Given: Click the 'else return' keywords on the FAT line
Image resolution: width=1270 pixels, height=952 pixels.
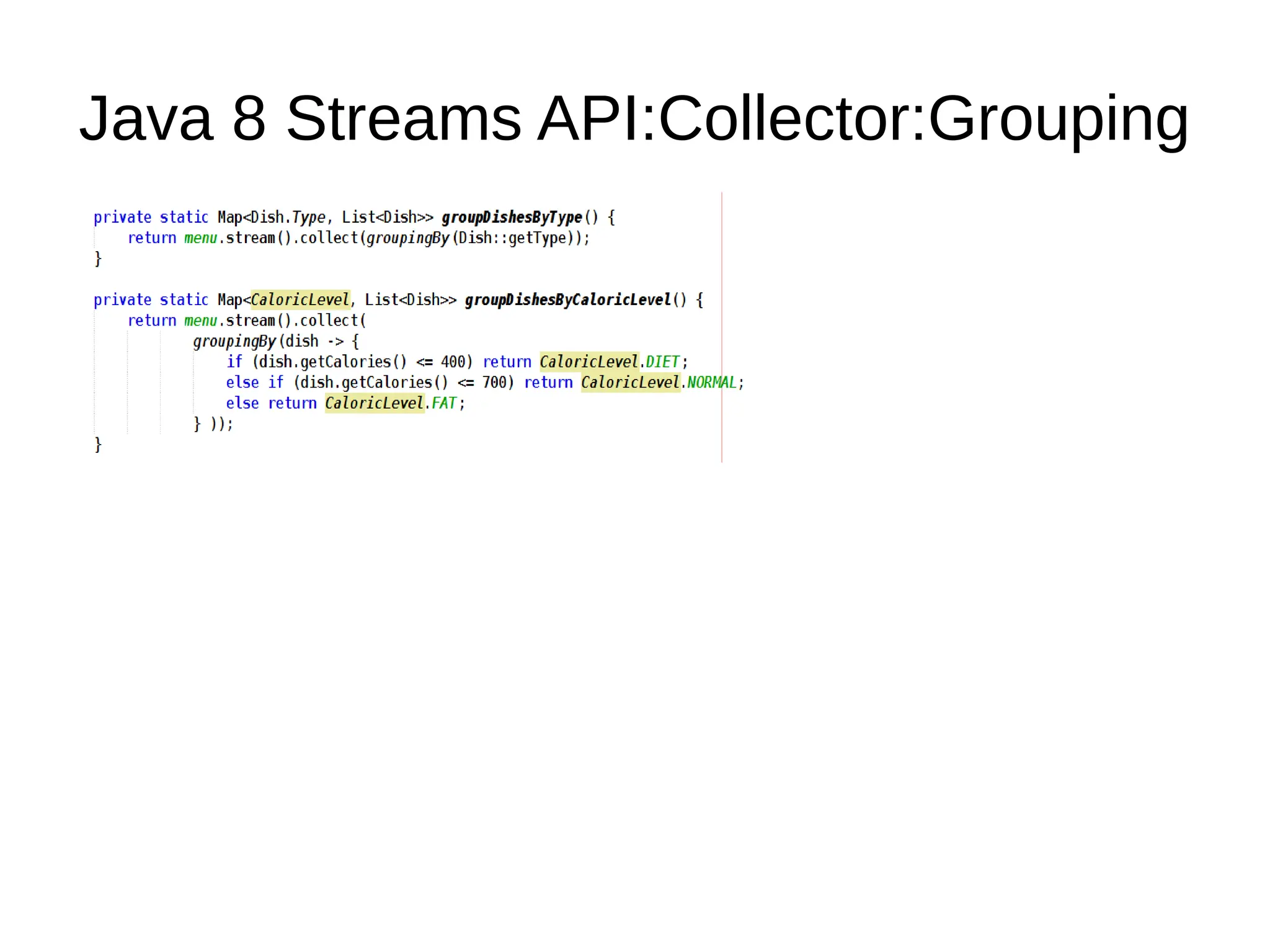Looking at the screenshot, I should (271, 403).
